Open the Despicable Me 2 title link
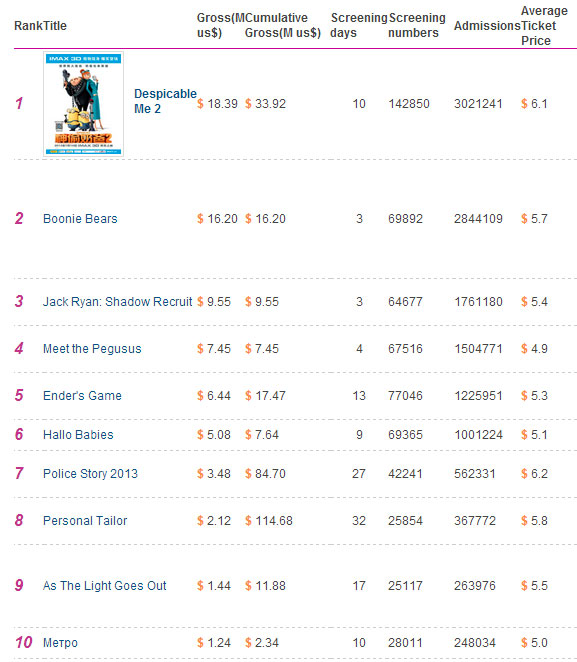 pos(165,101)
